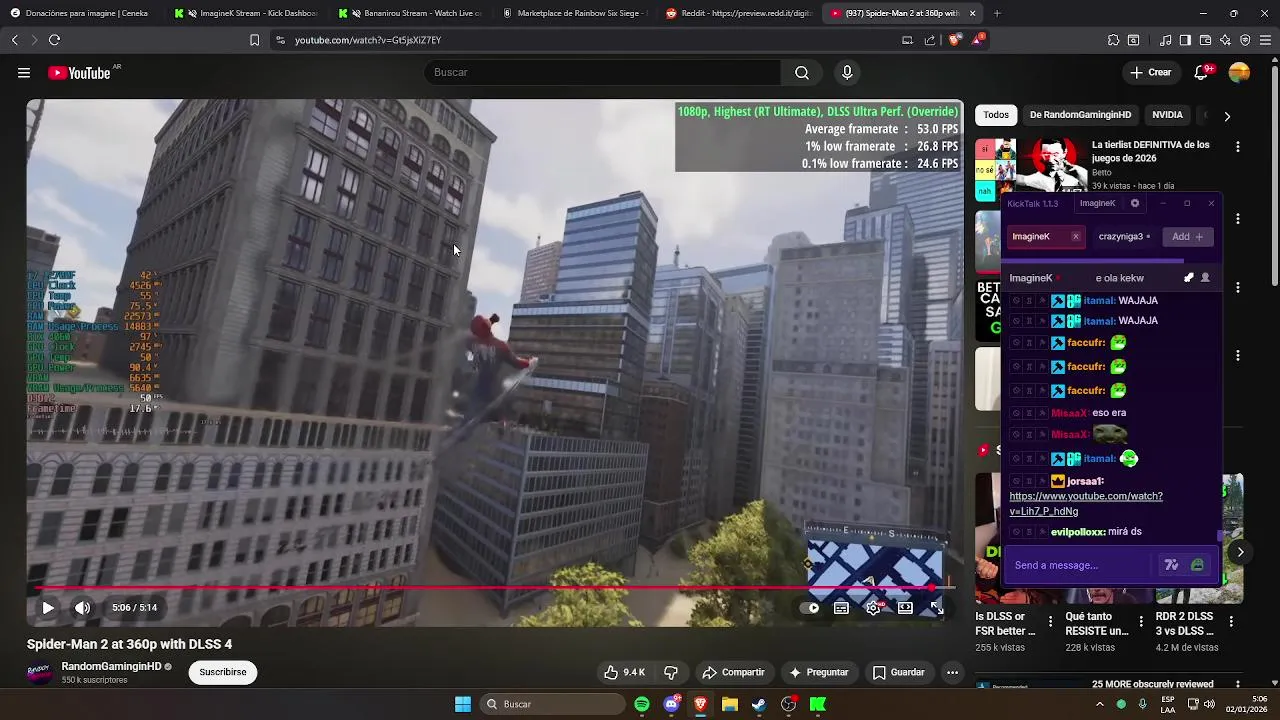Open KickTalk settings gear
Viewport: 1280px width, 720px height.
click(1134, 203)
